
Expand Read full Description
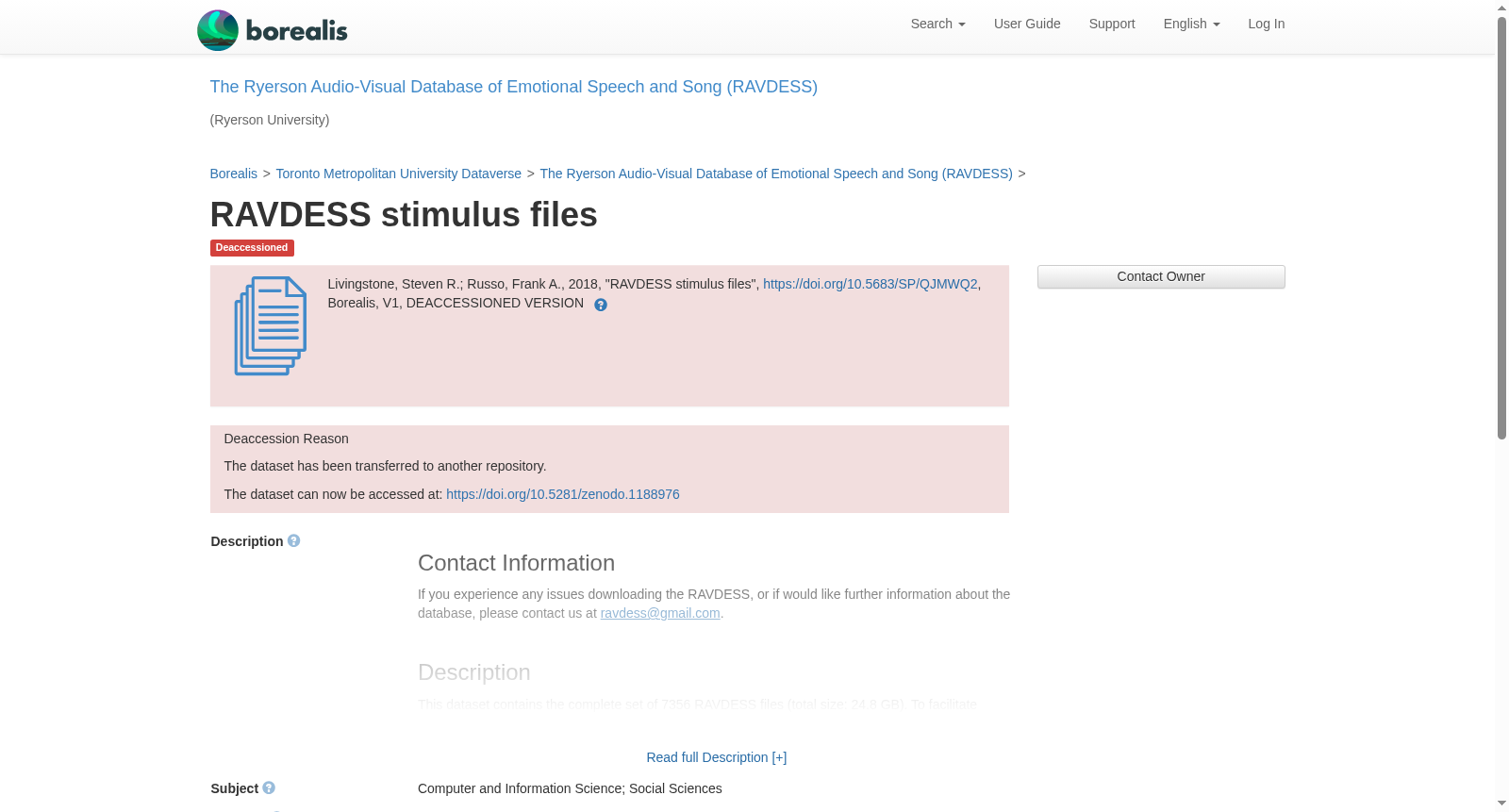(x=717, y=757)
